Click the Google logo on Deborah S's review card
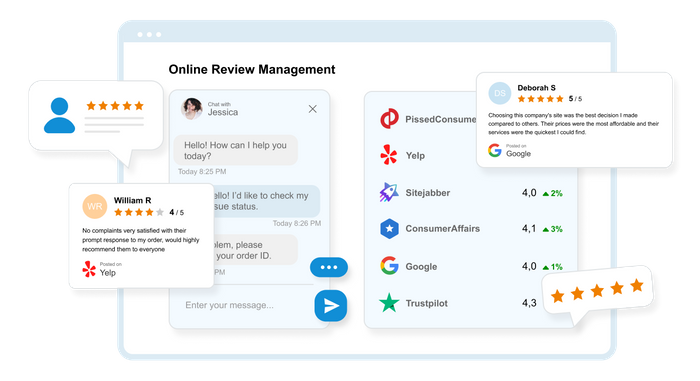Viewport: 700px width, 381px height. [x=495, y=150]
